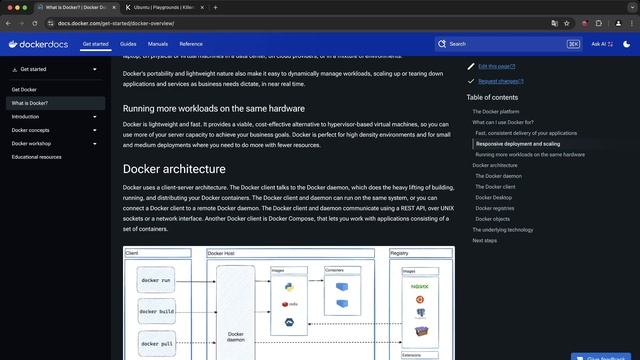
Task: Jump to Docker objects TOC entry
Action: click(492, 219)
